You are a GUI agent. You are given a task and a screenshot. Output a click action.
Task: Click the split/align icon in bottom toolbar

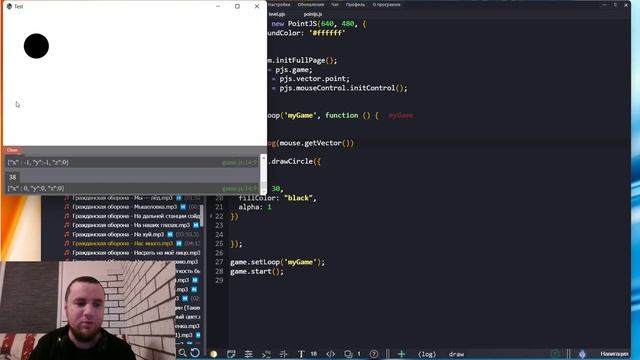point(284,354)
